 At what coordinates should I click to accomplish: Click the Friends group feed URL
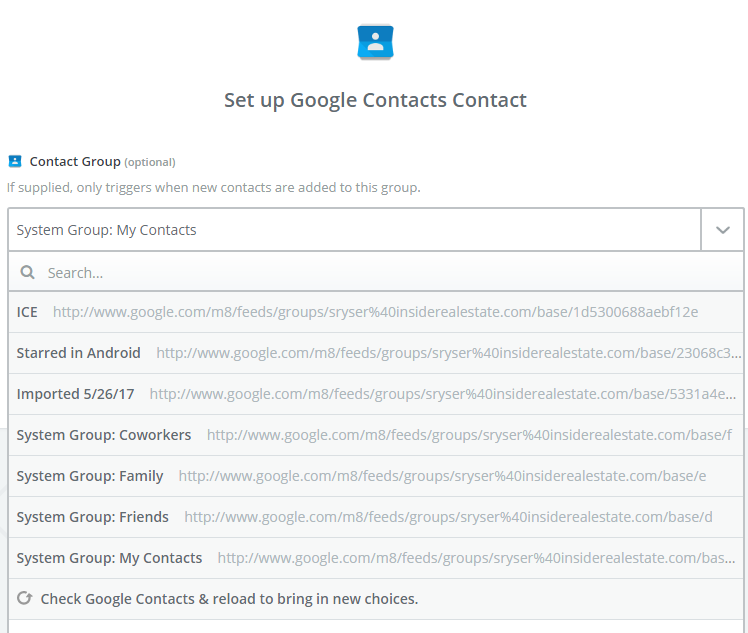(448, 517)
